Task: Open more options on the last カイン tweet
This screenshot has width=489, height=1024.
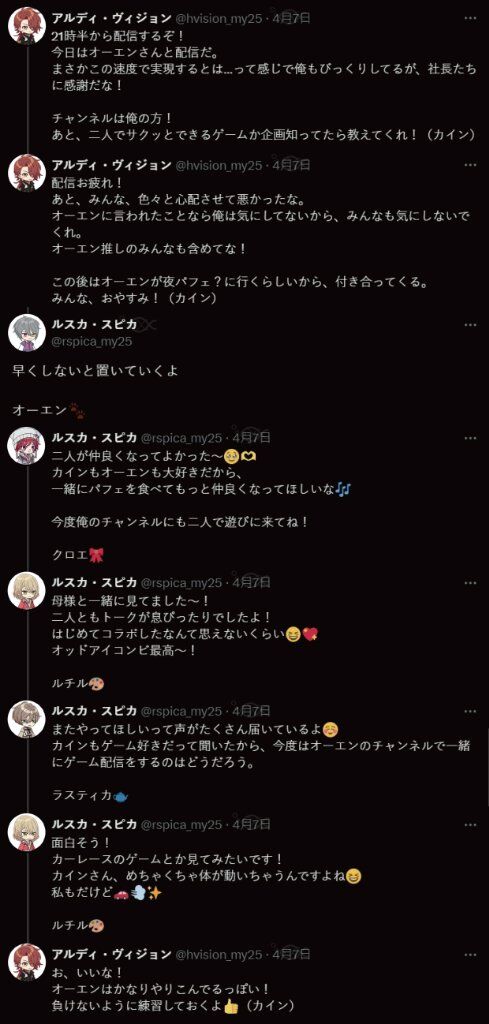Action: [470, 953]
